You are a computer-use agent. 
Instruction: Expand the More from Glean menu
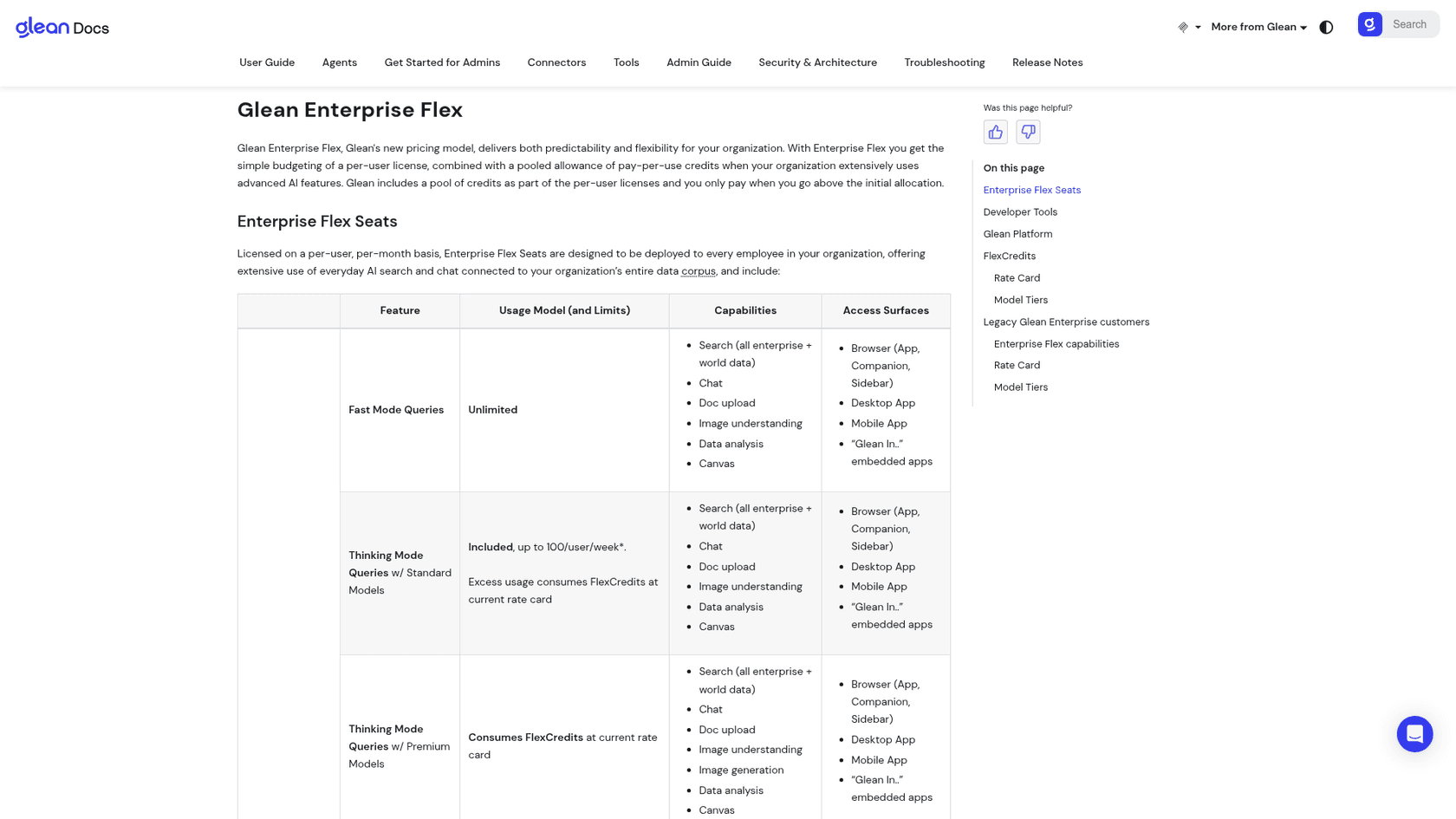click(1258, 27)
